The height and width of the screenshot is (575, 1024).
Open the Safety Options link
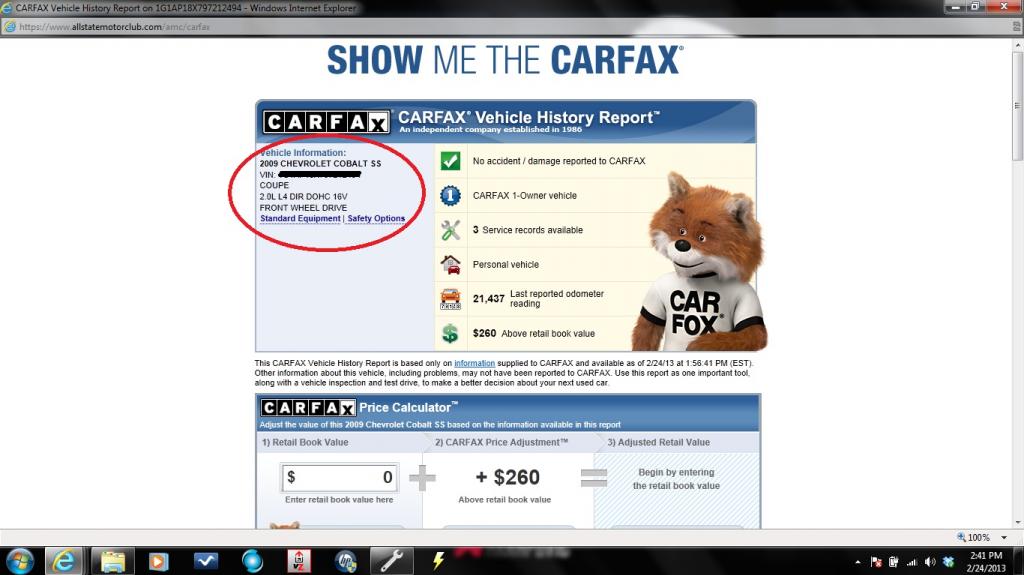tap(376, 218)
